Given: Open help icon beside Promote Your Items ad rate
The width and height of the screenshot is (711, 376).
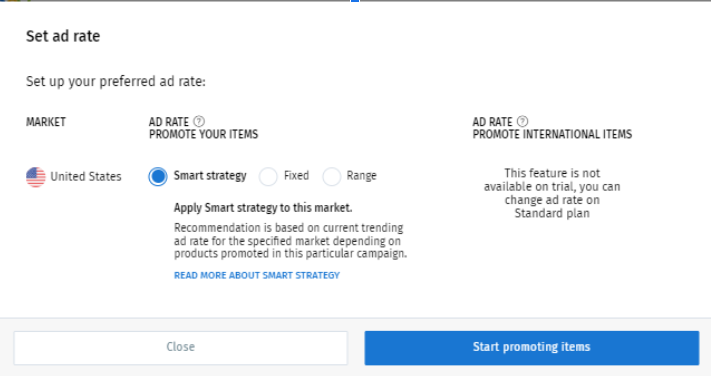Looking at the screenshot, I should [x=199, y=122].
